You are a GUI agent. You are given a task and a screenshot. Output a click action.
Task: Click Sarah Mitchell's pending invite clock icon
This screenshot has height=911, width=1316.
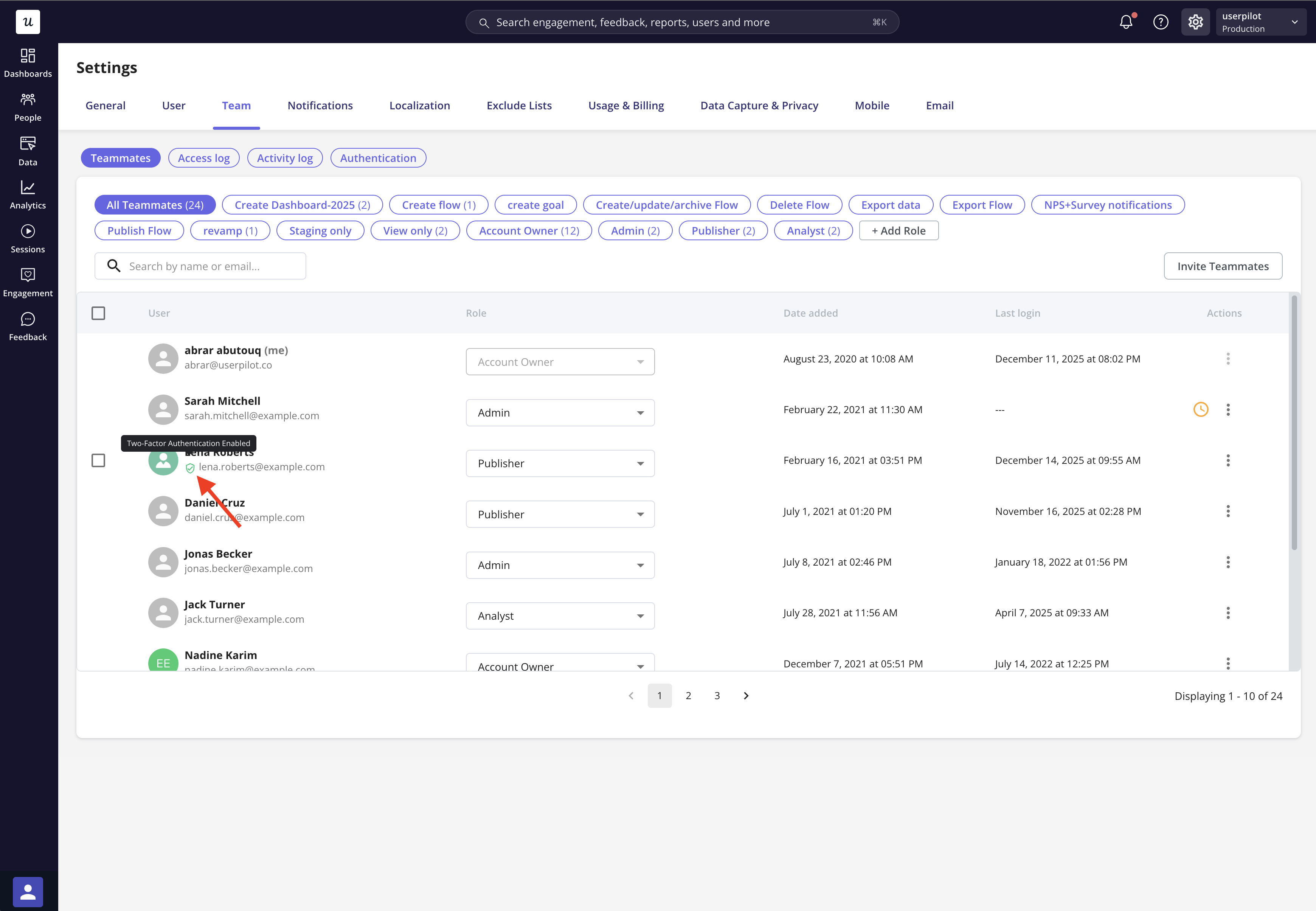pos(1200,410)
